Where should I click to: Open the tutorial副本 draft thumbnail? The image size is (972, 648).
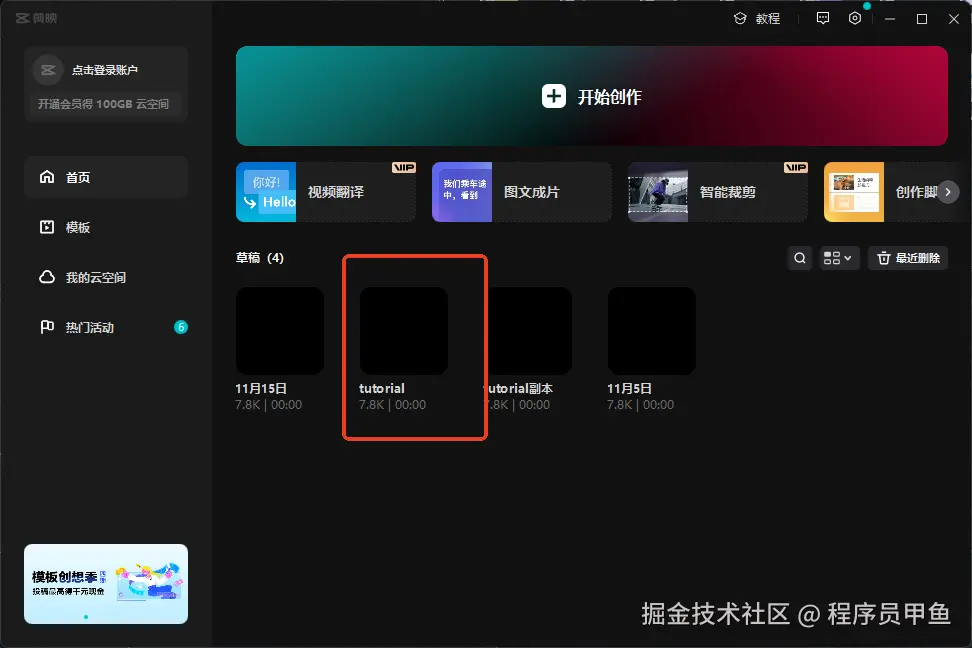tap(530, 331)
